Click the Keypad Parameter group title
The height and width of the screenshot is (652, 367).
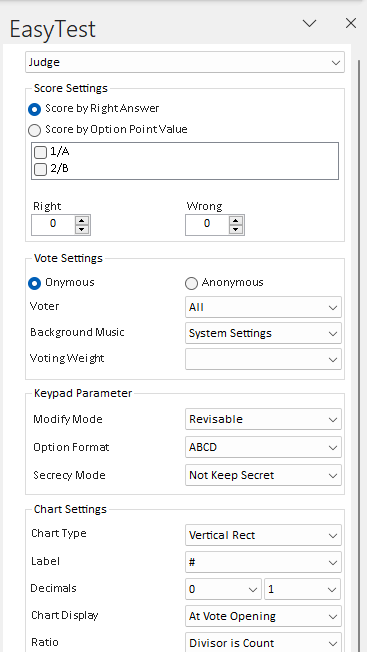[83, 393]
